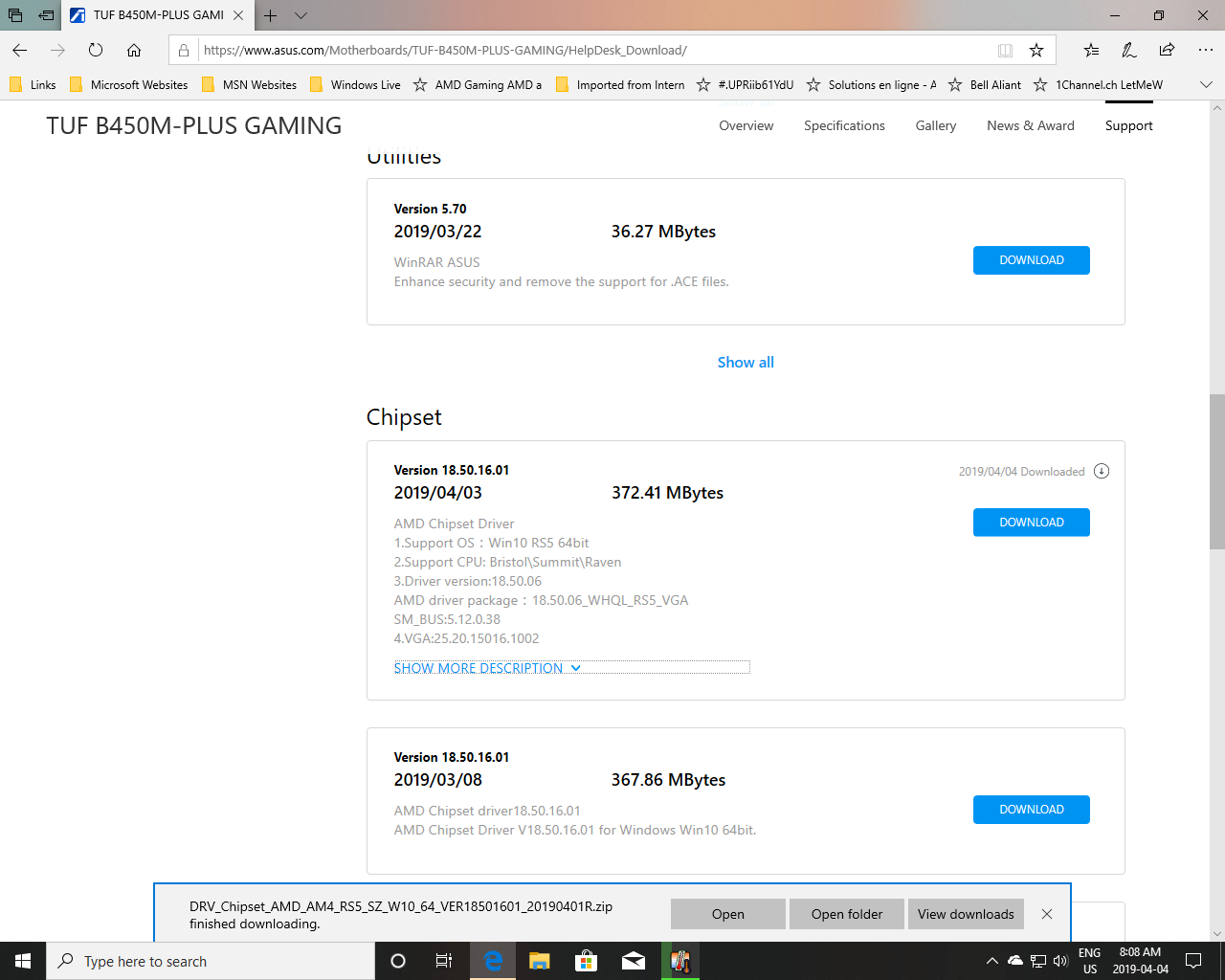Go back to the previous page

point(20,50)
